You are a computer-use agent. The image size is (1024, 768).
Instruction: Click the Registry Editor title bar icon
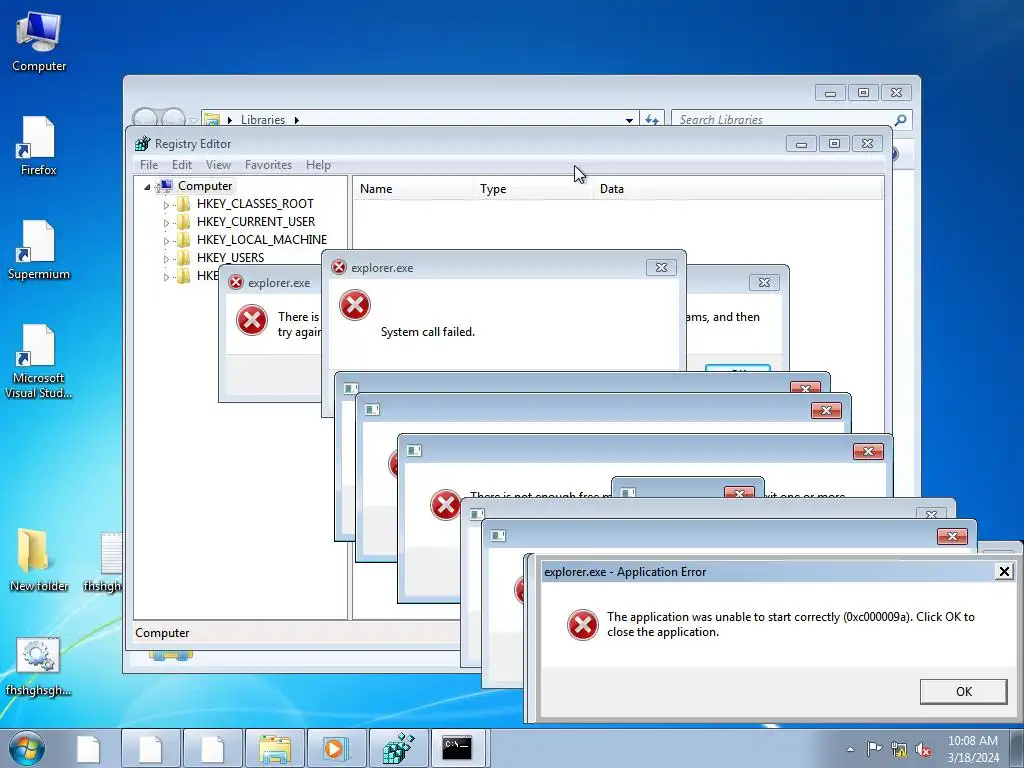click(142, 144)
